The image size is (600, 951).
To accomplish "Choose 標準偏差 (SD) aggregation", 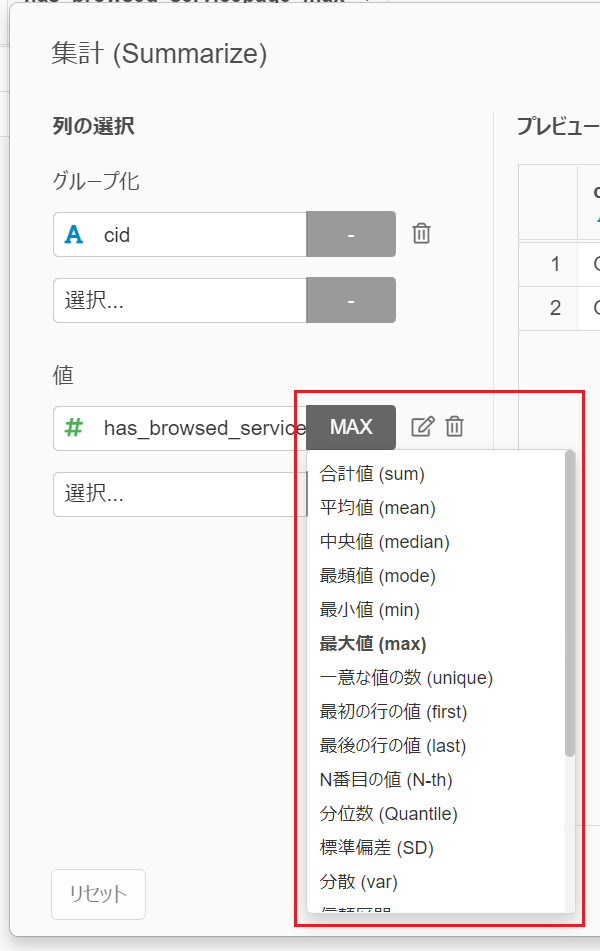I will [x=376, y=848].
